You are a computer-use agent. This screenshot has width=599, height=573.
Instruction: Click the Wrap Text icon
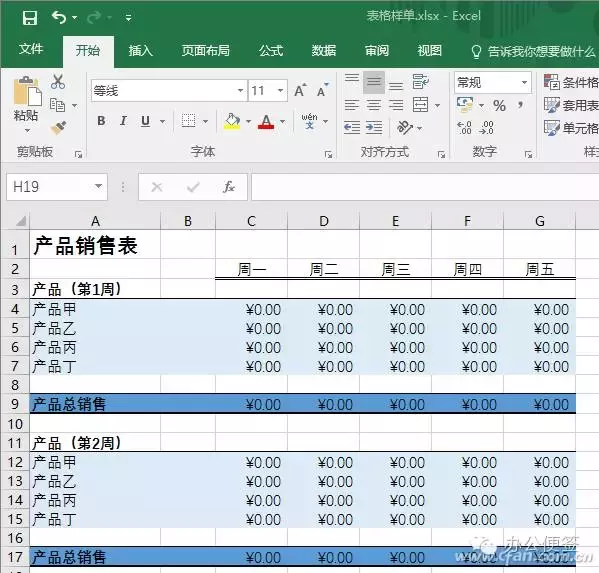[x=421, y=81]
